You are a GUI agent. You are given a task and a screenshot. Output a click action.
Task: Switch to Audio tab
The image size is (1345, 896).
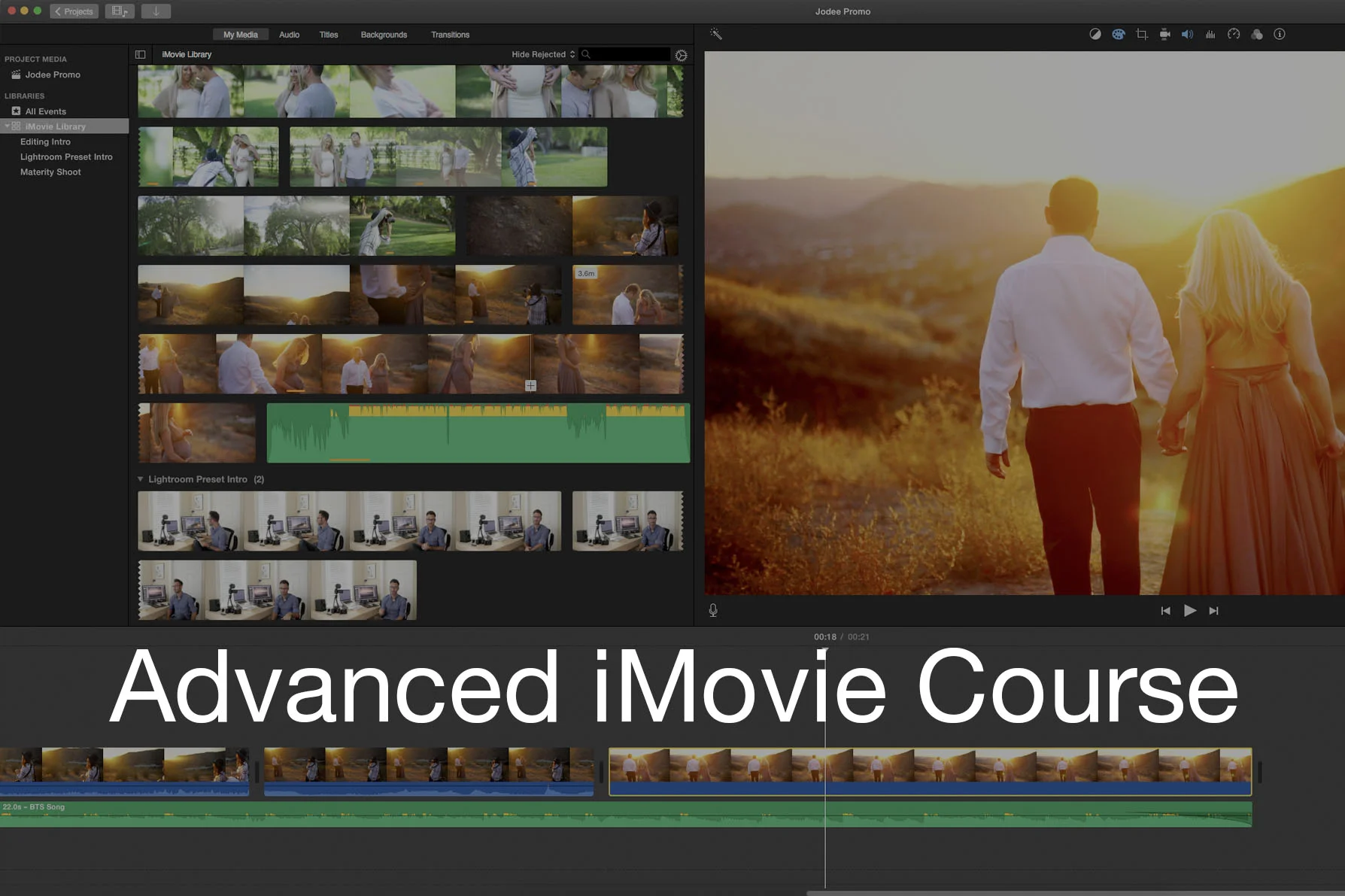click(289, 35)
